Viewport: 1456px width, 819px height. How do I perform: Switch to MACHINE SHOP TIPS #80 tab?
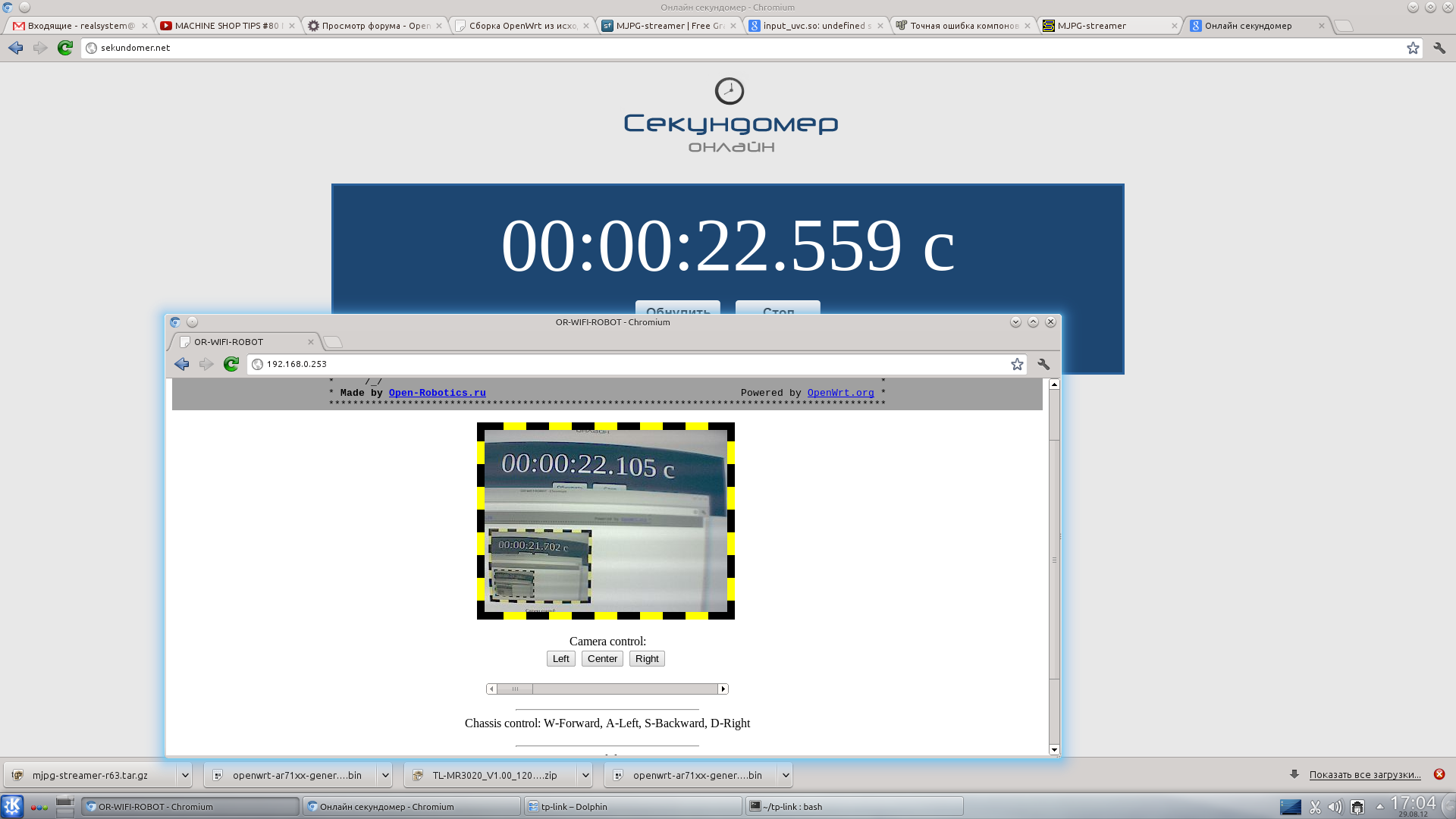pos(226,26)
